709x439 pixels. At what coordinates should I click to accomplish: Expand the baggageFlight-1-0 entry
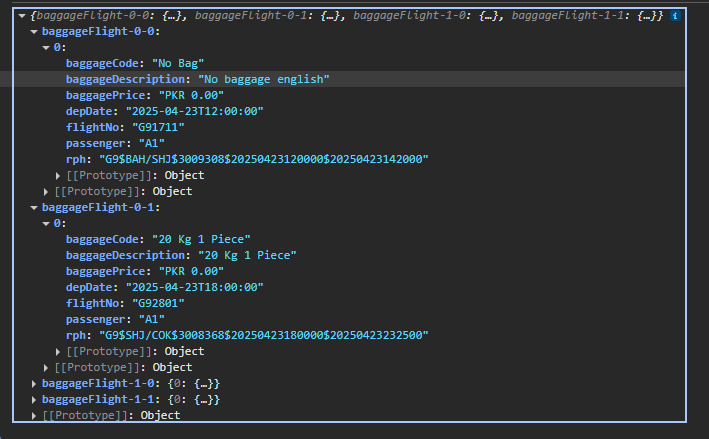pyautogui.click(x=35, y=383)
